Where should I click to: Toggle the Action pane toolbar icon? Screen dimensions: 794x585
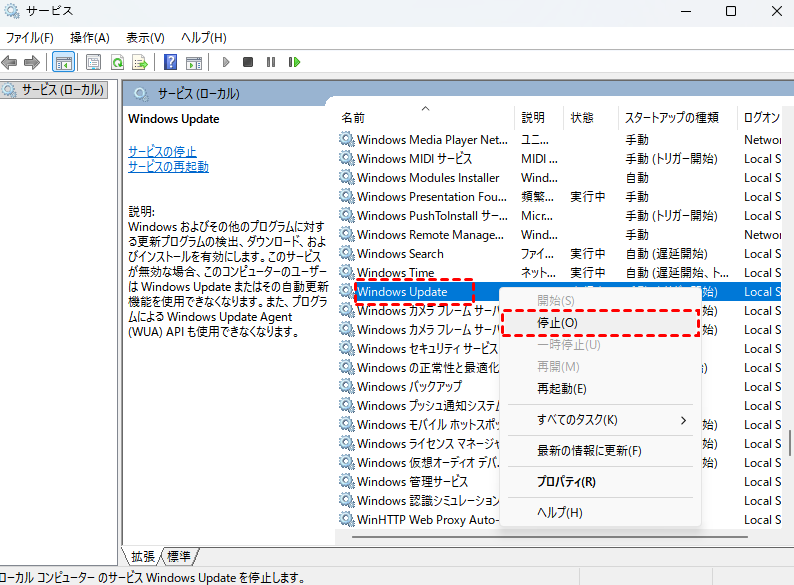(194, 62)
